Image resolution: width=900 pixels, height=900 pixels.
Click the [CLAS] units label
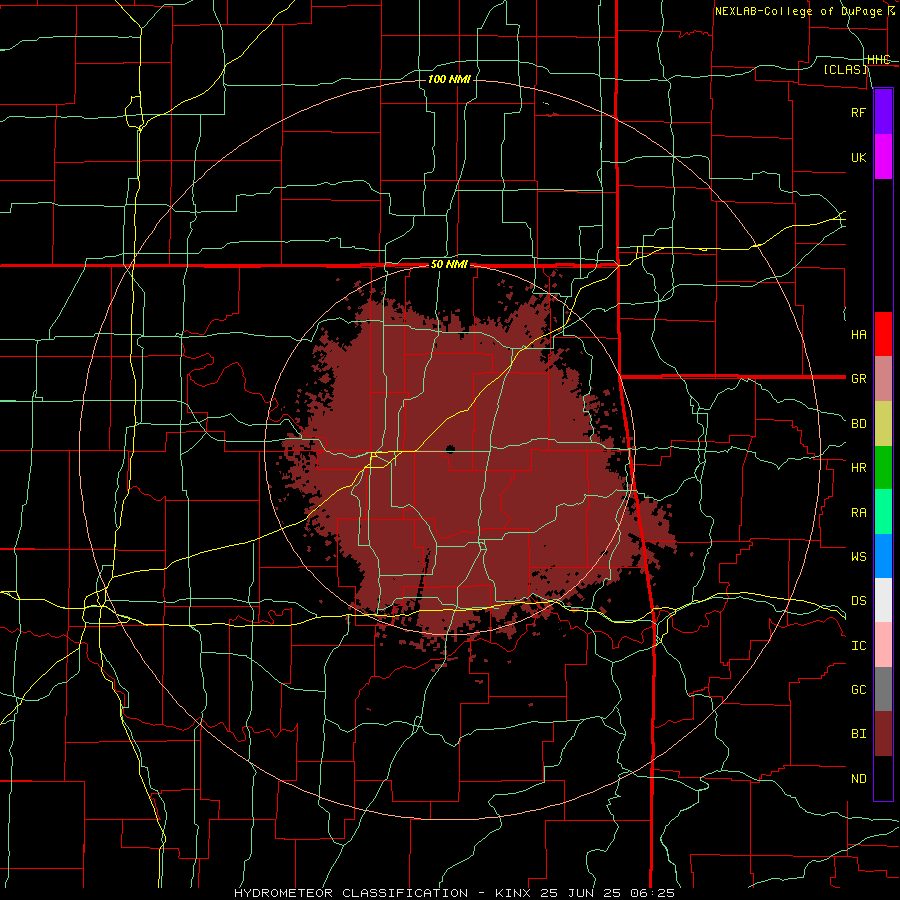coord(845,69)
